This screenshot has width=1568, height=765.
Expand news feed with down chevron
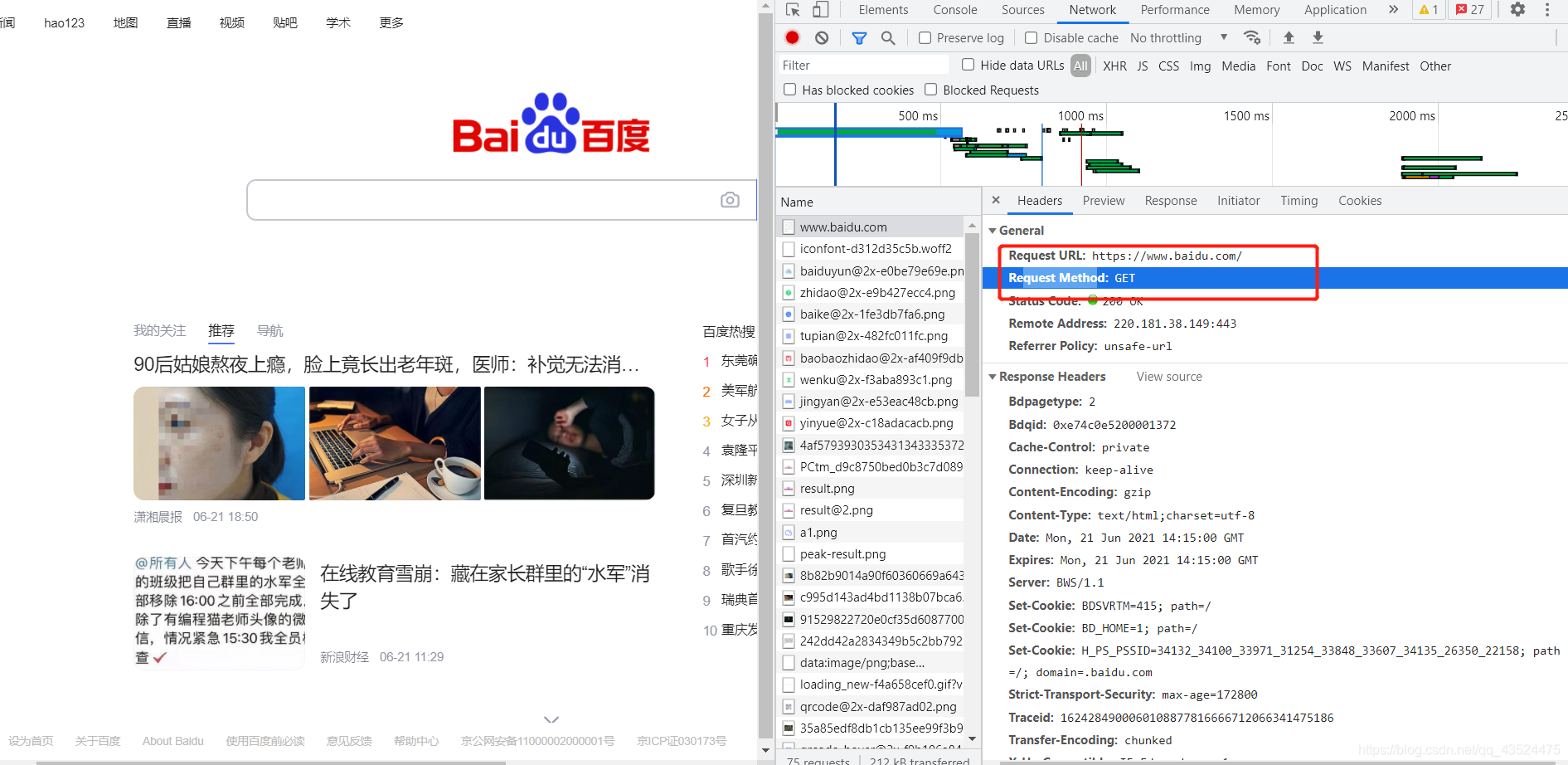click(551, 719)
